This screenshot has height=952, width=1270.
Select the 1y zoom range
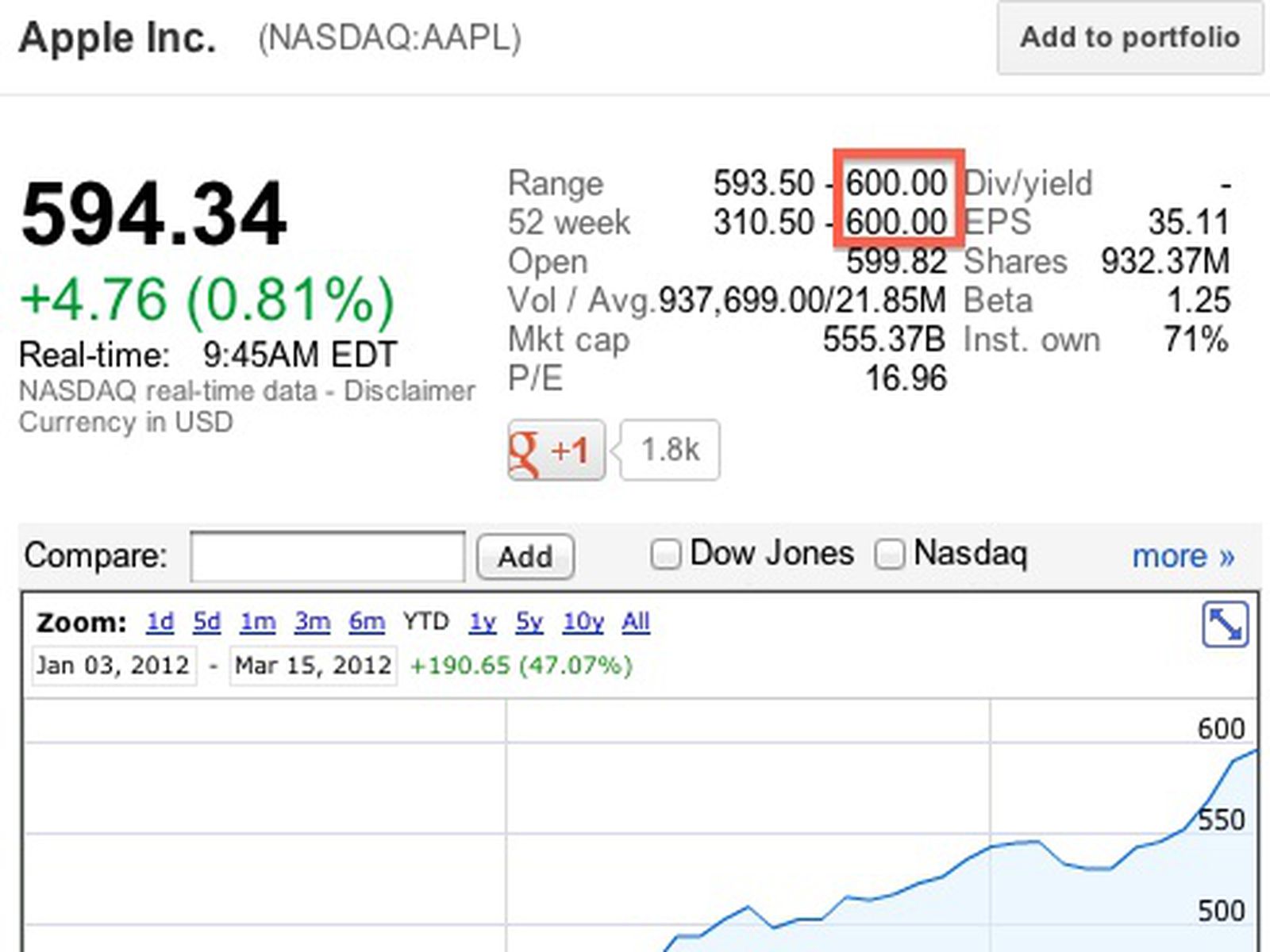(483, 622)
